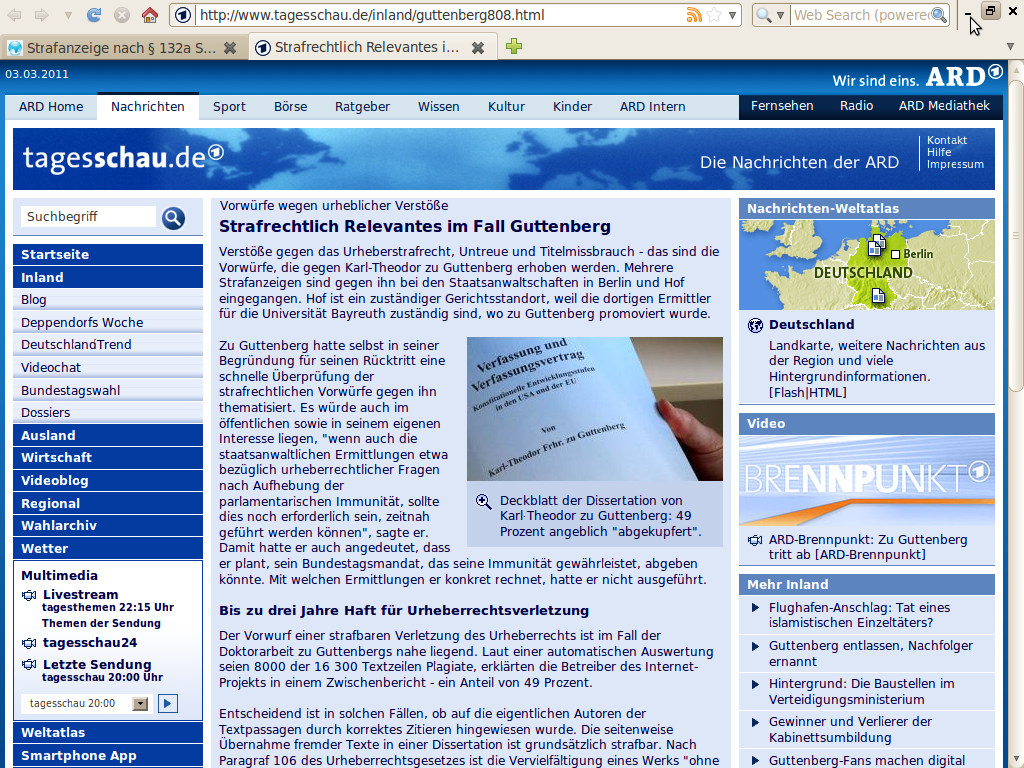Open 'Hintergrund: Die Baustellen' article link
The image size is (1024, 768).
(861, 692)
